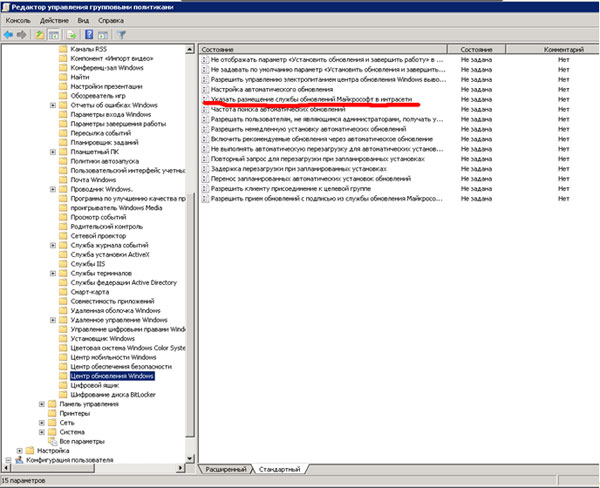Click the Export list toolbar icon
600x488 pixels.
[x=72, y=34]
